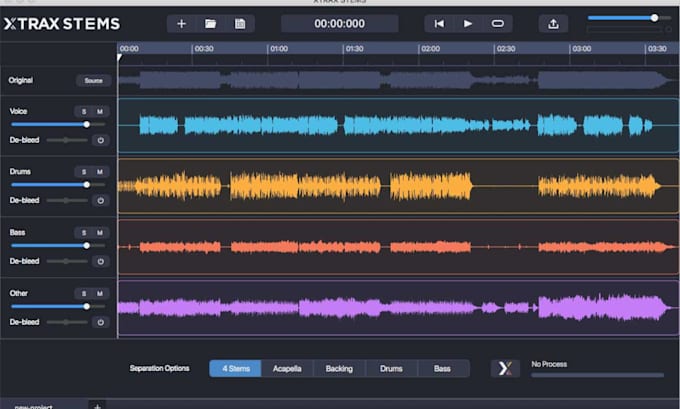Enable De-bleed power button for Drums
This screenshot has width=680, height=409.
click(x=101, y=200)
